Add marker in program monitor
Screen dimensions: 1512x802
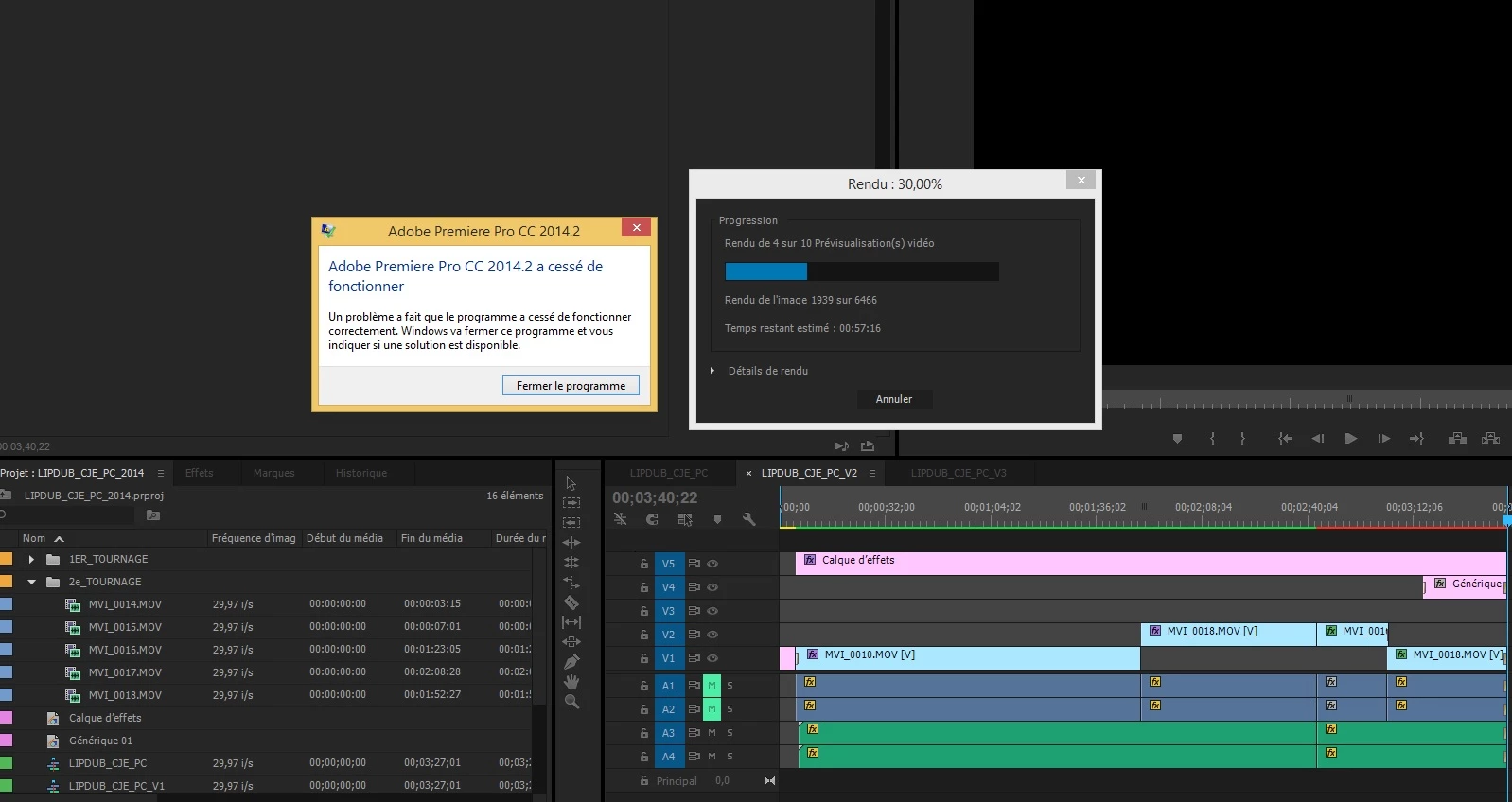coord(1177,438)
